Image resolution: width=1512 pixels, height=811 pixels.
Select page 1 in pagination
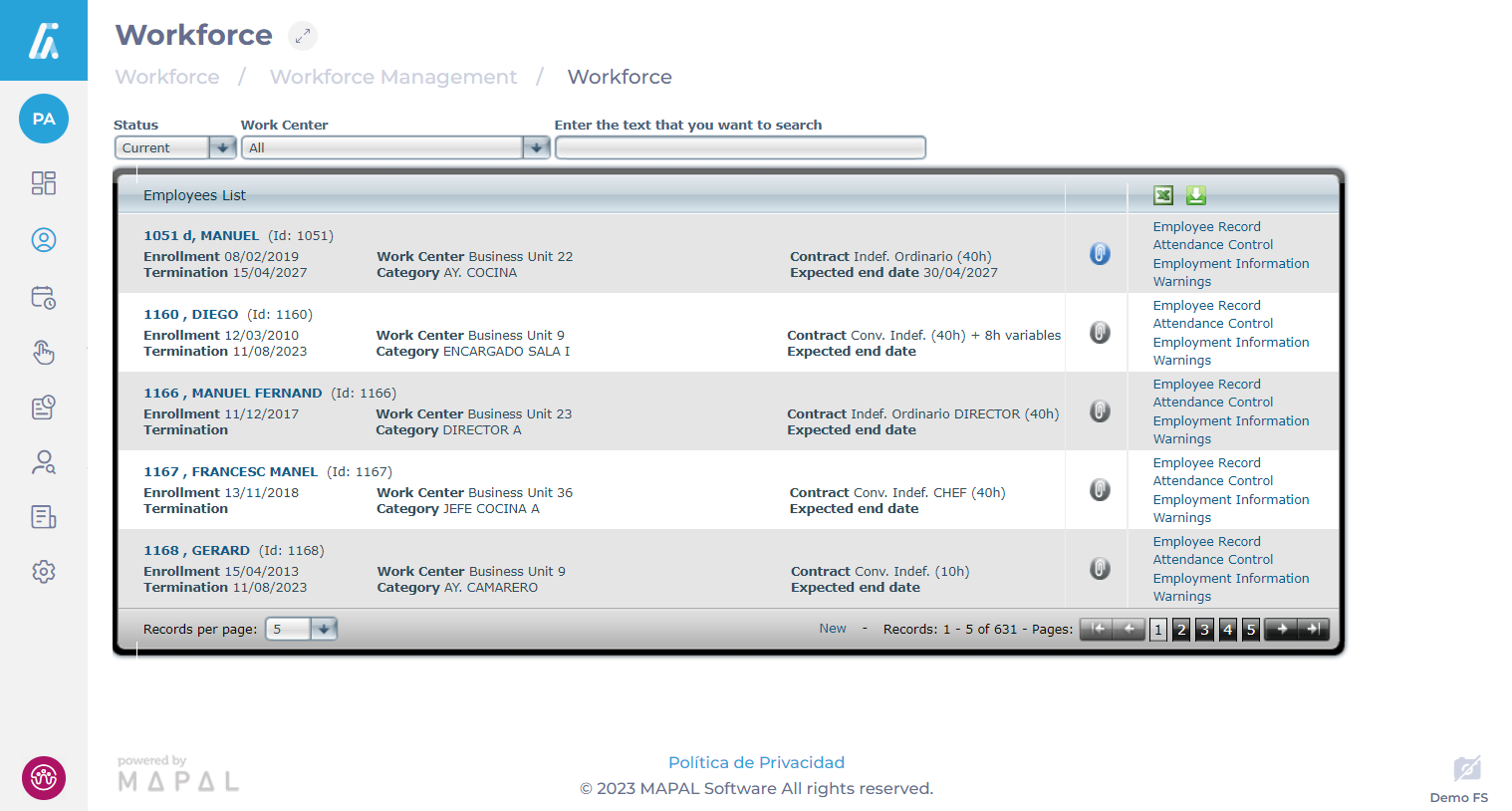coord(1158,630)
